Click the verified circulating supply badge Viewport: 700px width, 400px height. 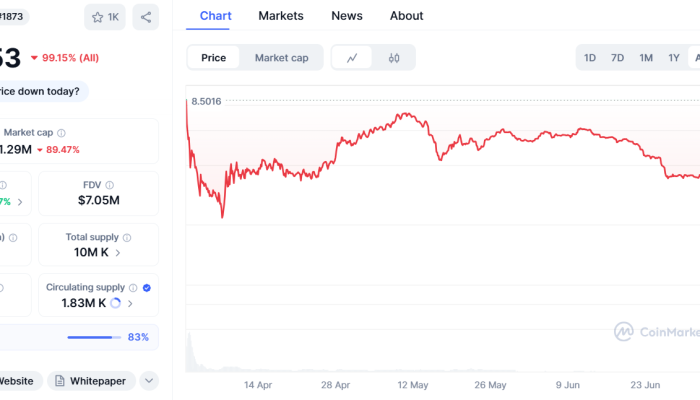(x=147, y=287)
